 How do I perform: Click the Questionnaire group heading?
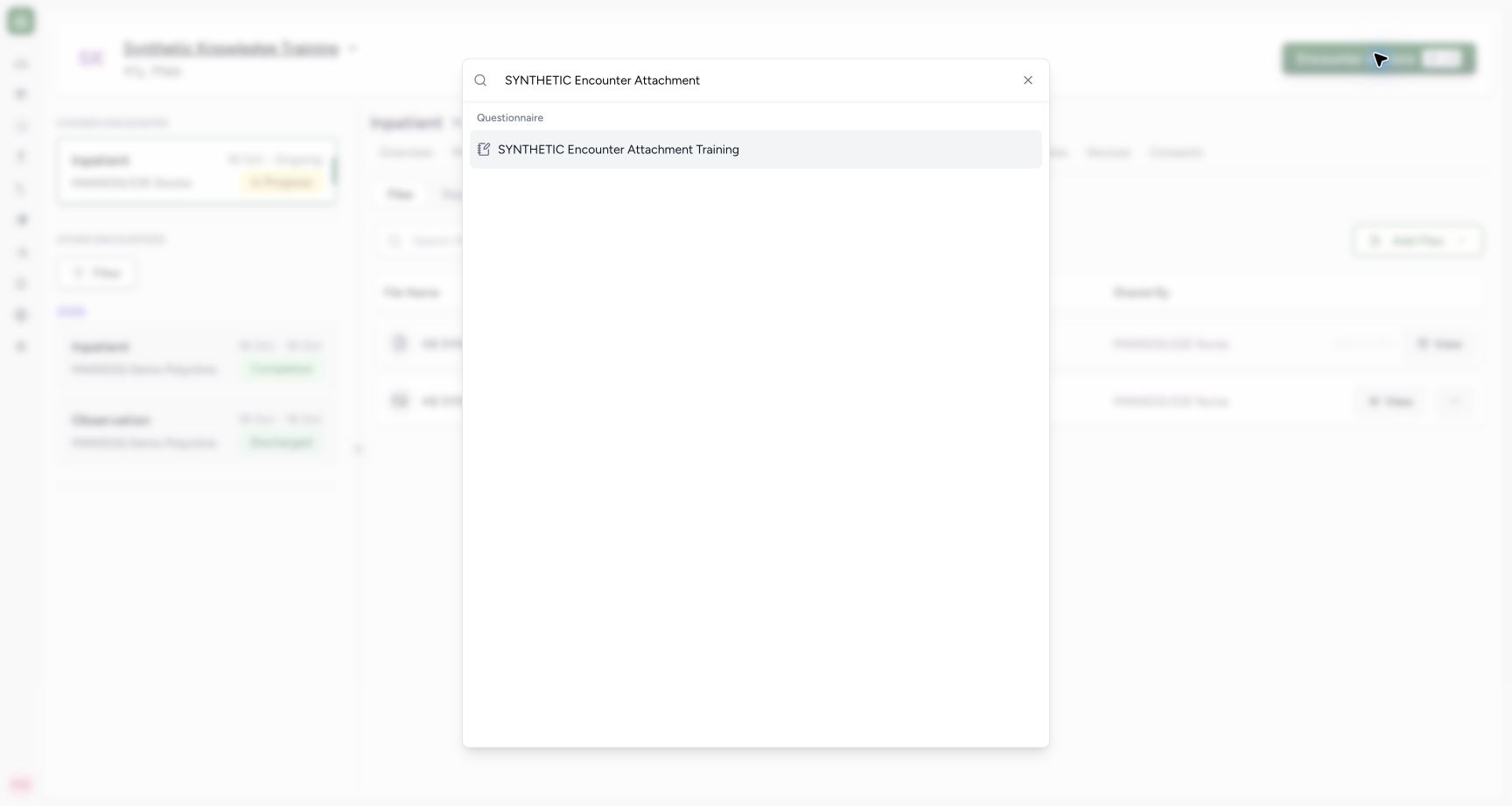click(510, 118)
